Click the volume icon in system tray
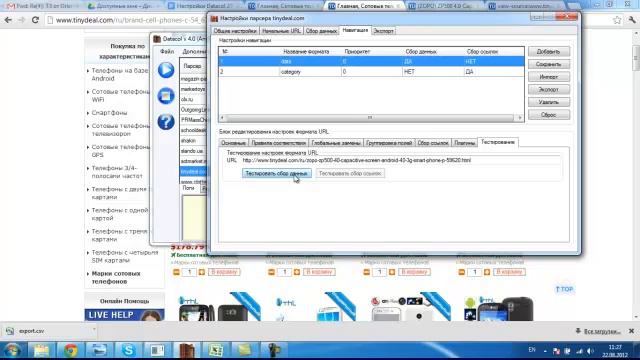The width and height of the screenshot is (640, 360). [590, 351]
